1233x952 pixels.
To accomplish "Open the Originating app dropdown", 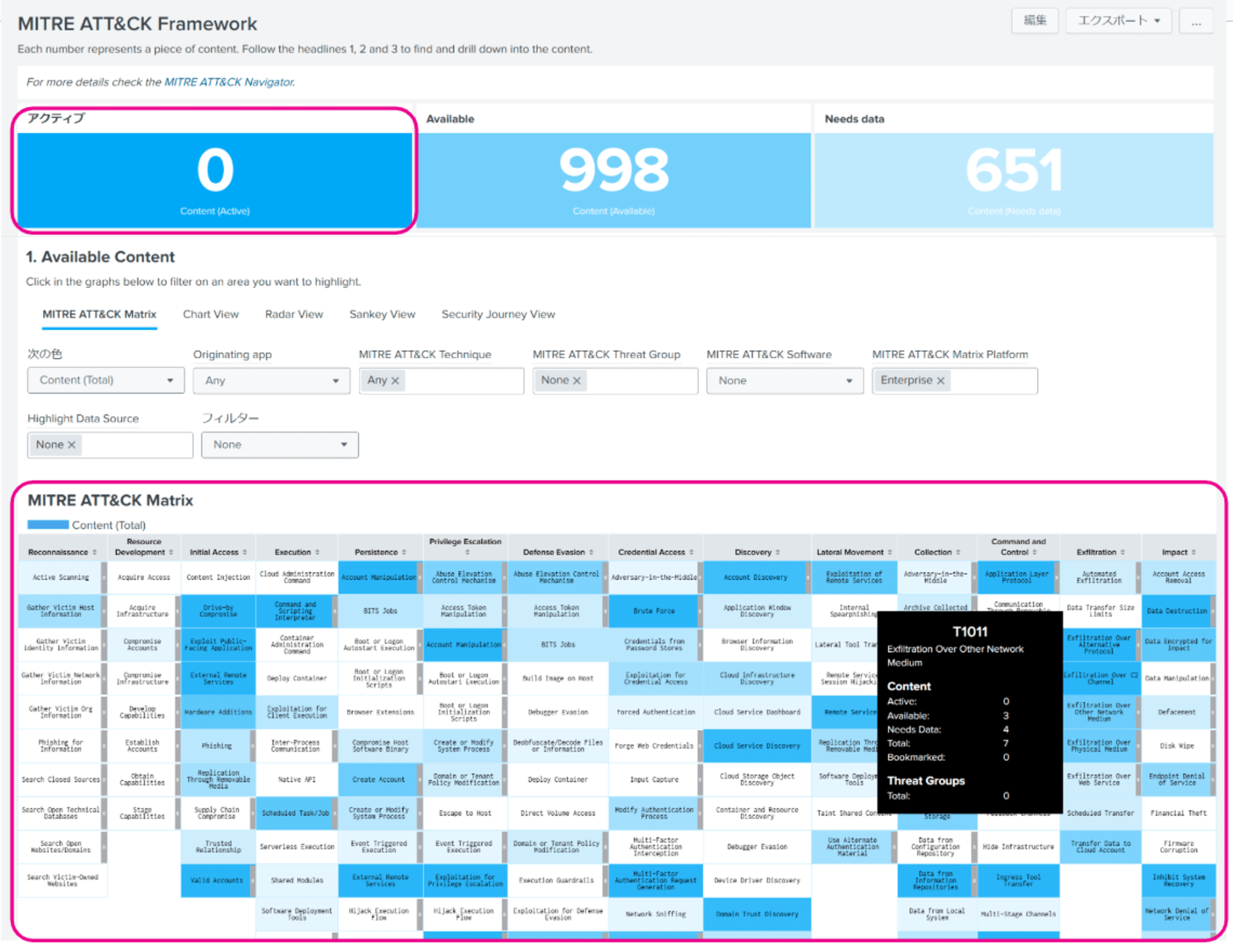I will pyautogui.click(x=271, y=380).
